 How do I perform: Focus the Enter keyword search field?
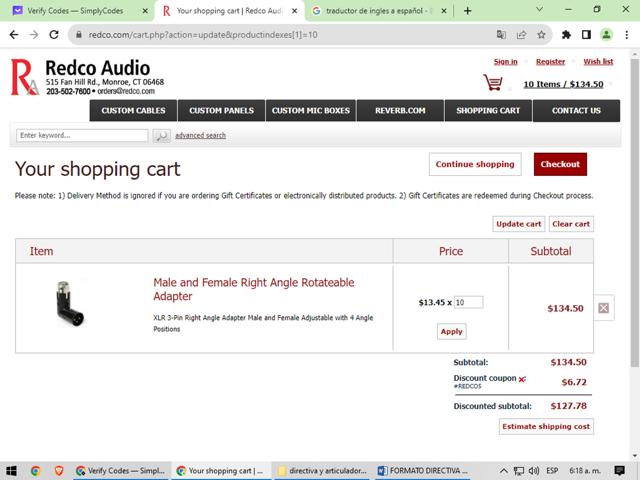coord(82,136)
